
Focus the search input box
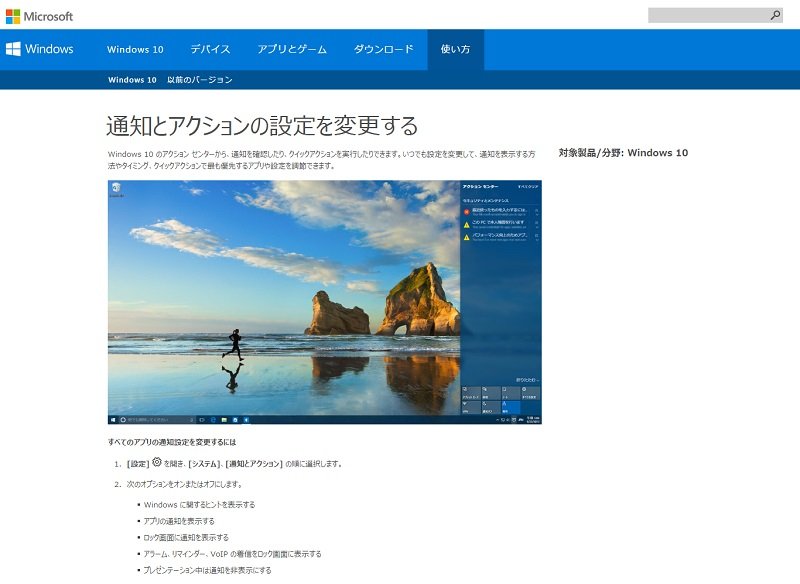[x=715, y=15]
